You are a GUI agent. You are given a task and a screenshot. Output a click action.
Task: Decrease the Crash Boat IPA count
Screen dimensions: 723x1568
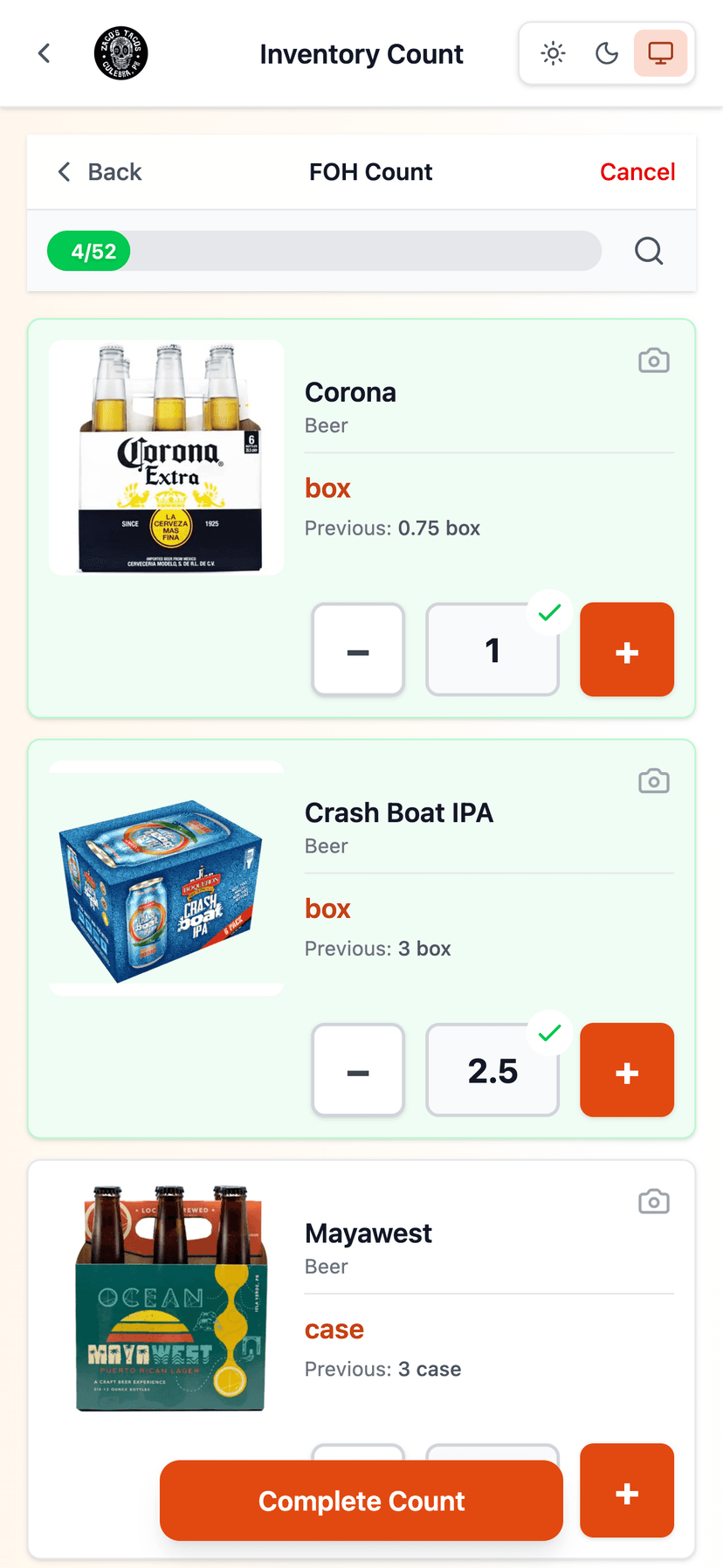click(x=358, y=1070)
